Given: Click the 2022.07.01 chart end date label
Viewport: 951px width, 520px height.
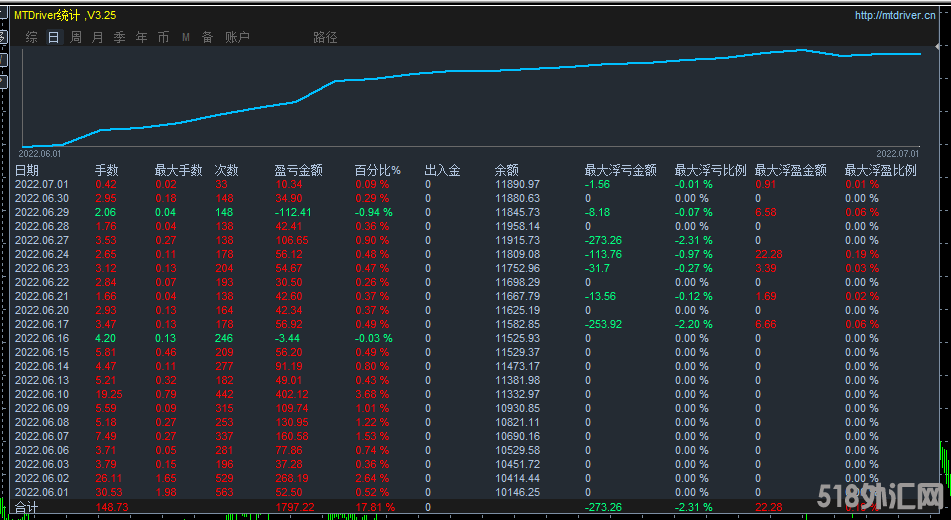Looking at the screenshot, I should [x=897, y=154].
